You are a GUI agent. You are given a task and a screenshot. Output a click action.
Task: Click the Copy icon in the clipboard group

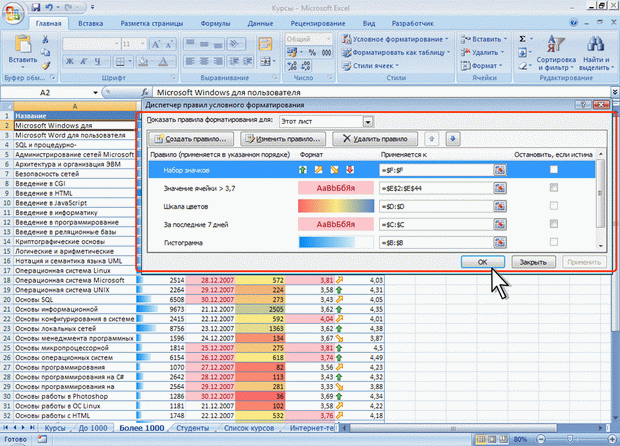click(45, 53)
